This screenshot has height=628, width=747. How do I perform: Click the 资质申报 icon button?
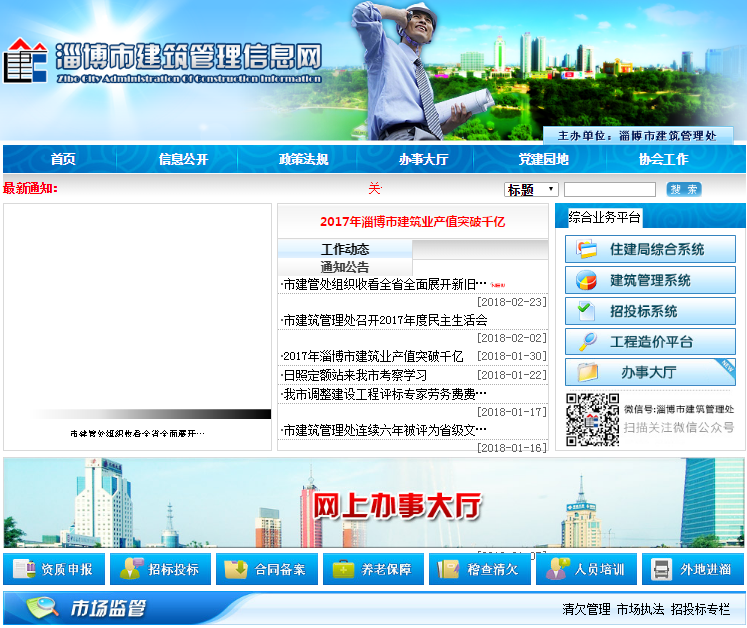[x=24, y=569]
